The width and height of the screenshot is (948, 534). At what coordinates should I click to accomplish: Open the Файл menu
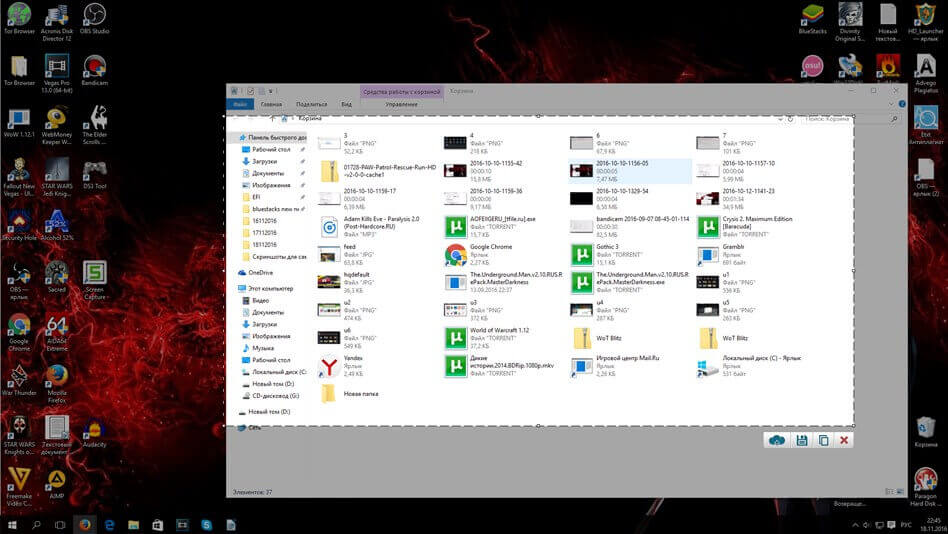pos(240,104)
